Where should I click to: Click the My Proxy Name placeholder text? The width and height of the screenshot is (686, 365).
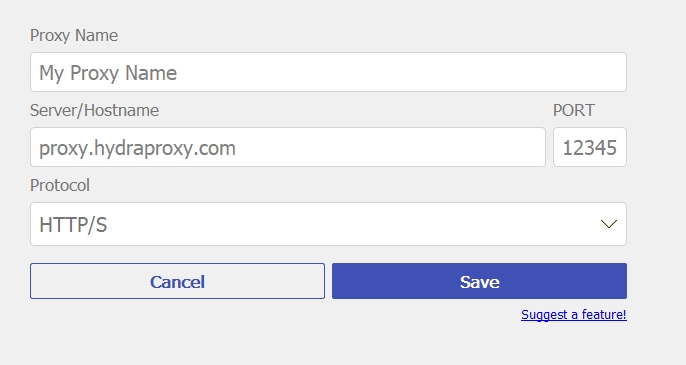click(x=108, y=73)
